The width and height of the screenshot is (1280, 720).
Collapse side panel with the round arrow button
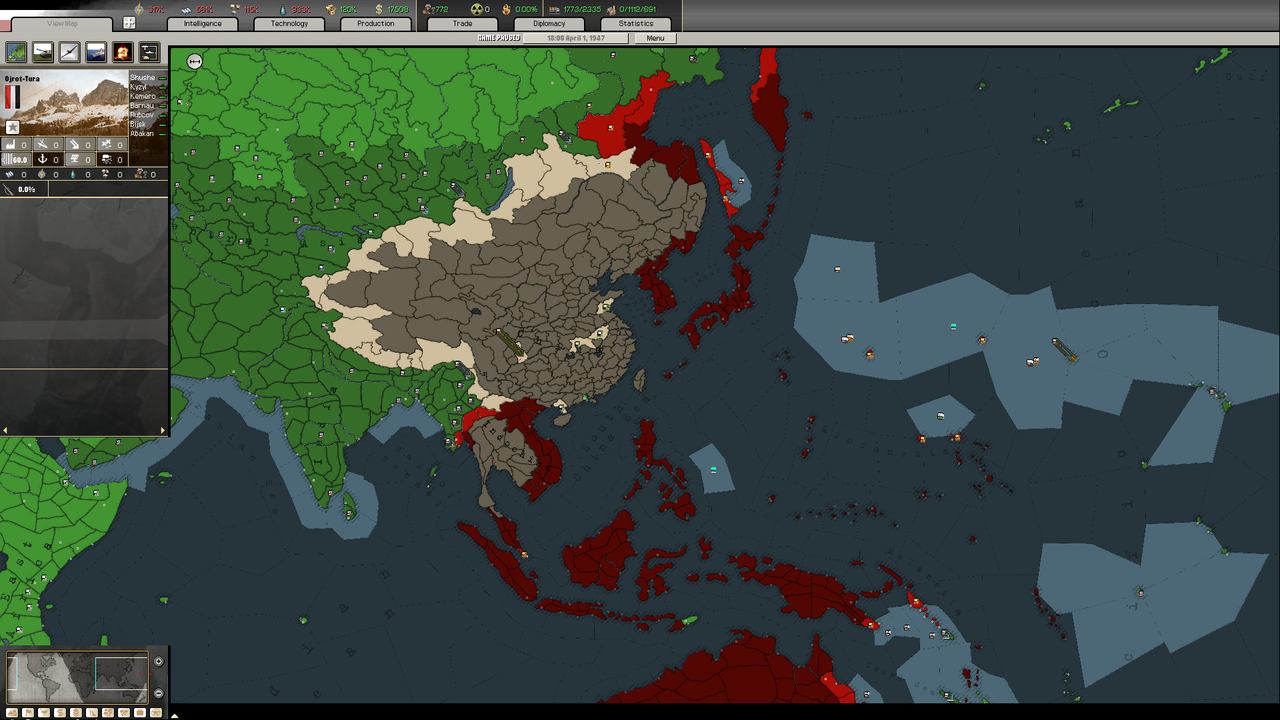[x=194, y=61]
